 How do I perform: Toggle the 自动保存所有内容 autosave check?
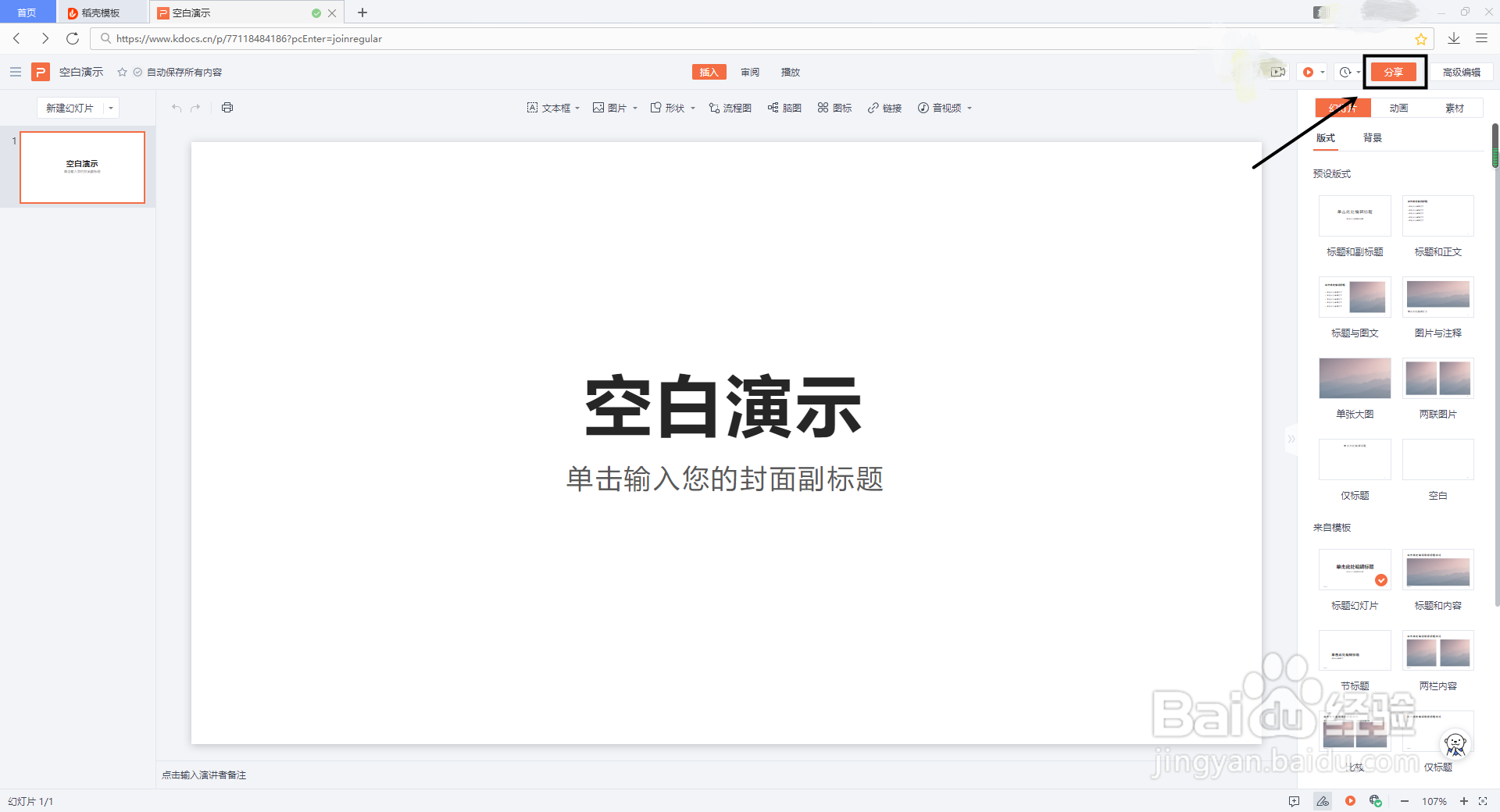137,72
